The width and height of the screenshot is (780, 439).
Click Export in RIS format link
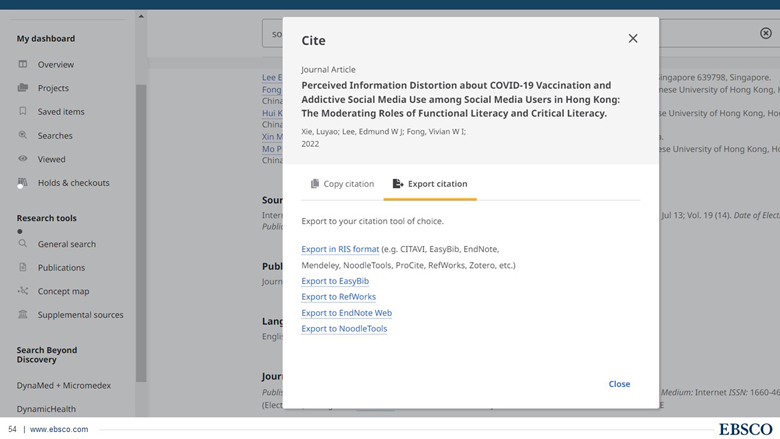coord(340,249)
